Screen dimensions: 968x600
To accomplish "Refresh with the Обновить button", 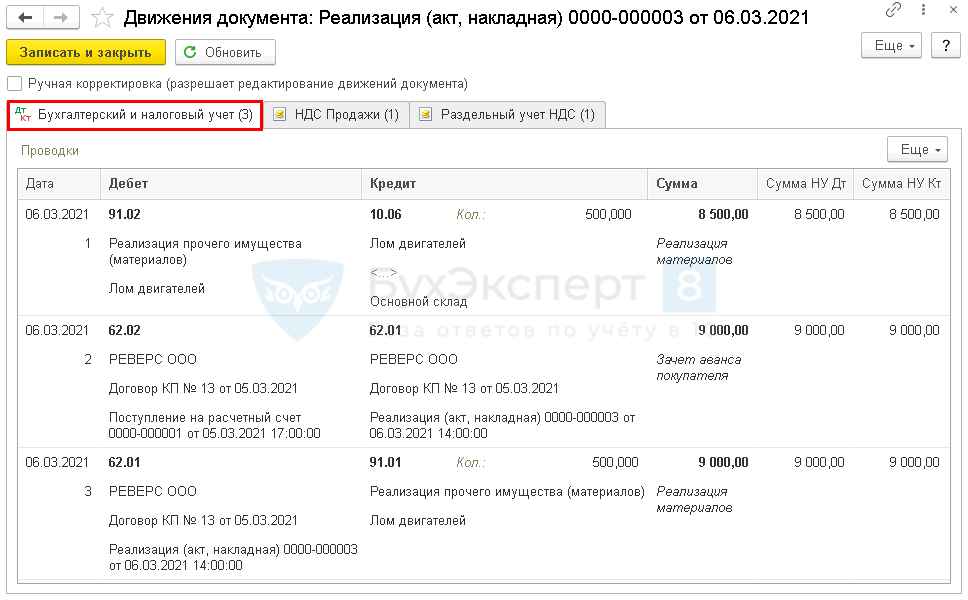I will [225, 52].
